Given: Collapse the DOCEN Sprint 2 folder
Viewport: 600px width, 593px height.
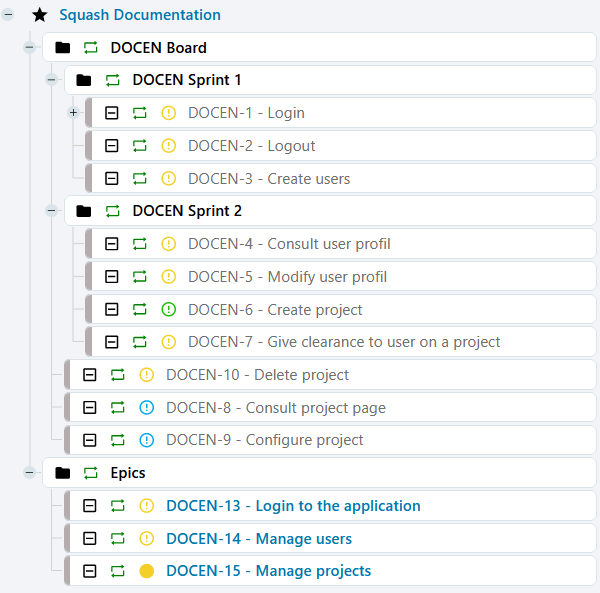Looking at the screenshot, I should [x=52, y=211].
